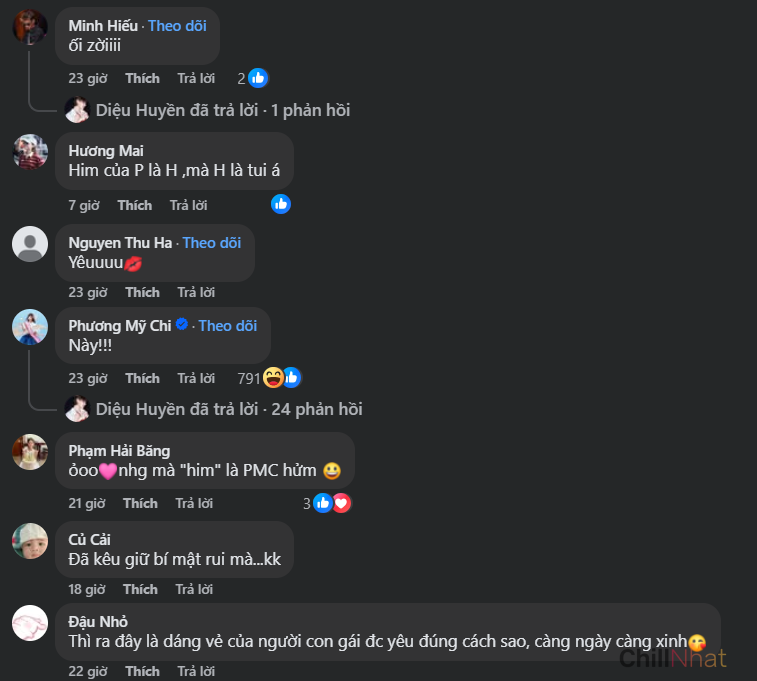Click Củ Cải's baby avatar
757x681 pixels.
30,541
